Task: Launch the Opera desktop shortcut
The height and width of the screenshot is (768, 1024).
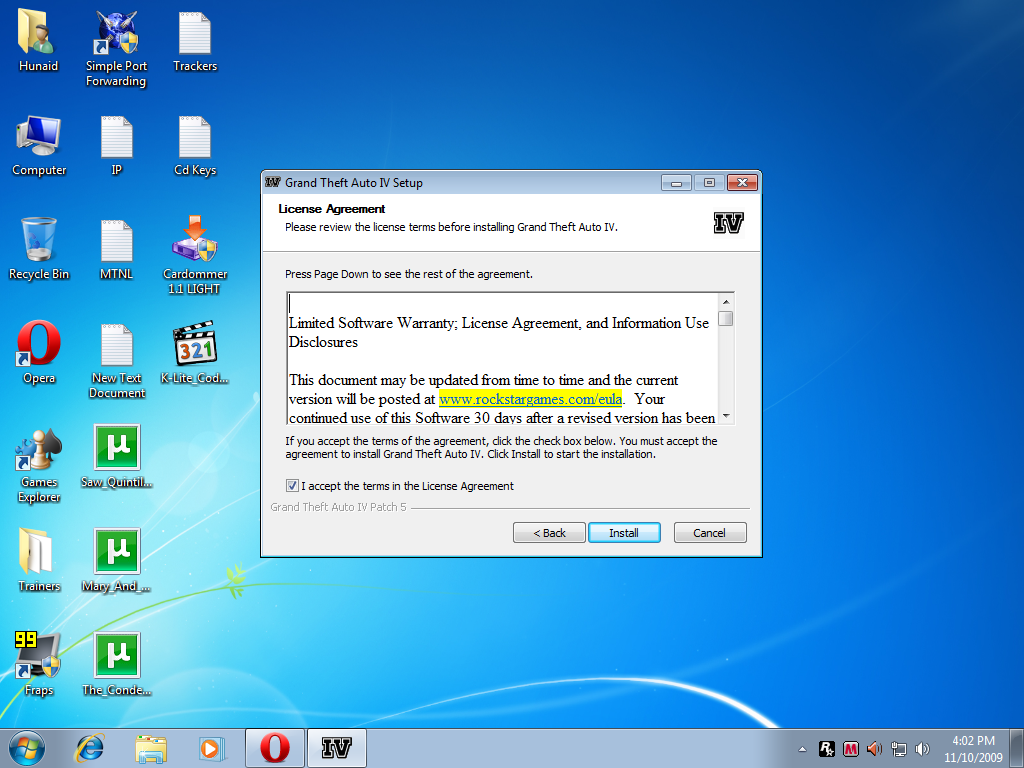Action: click(x=39, y=343)
